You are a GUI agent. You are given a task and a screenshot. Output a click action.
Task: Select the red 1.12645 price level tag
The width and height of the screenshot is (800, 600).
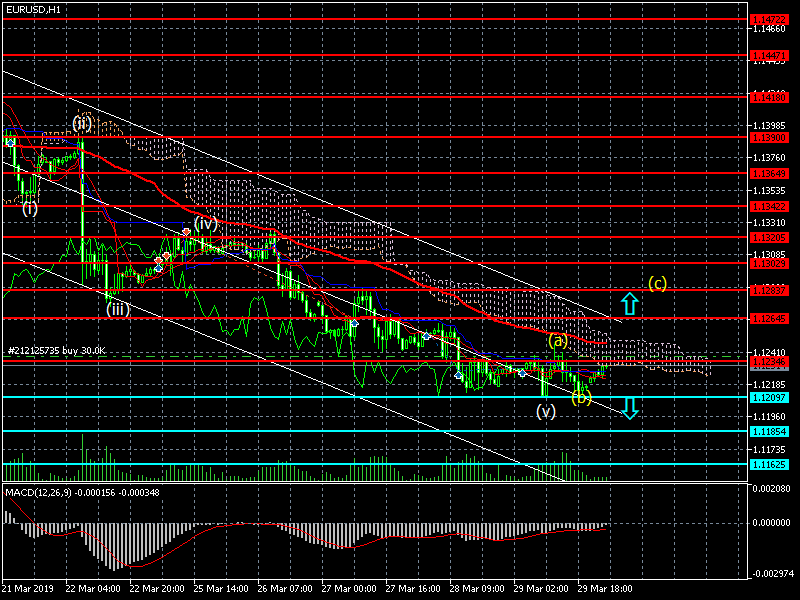click(x=769, y=319)
